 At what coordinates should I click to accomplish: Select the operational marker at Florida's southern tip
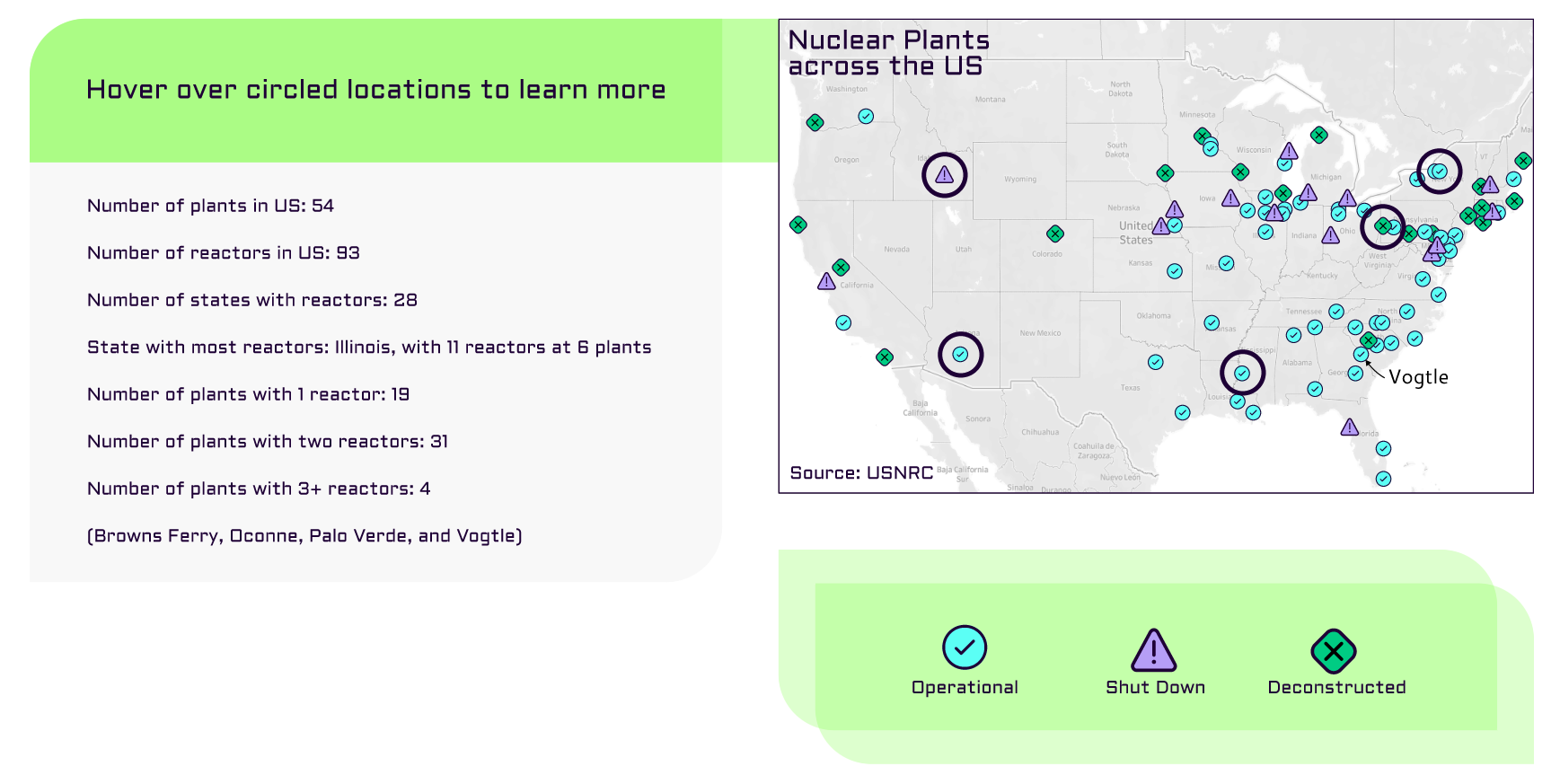(x=1384, y=479)
